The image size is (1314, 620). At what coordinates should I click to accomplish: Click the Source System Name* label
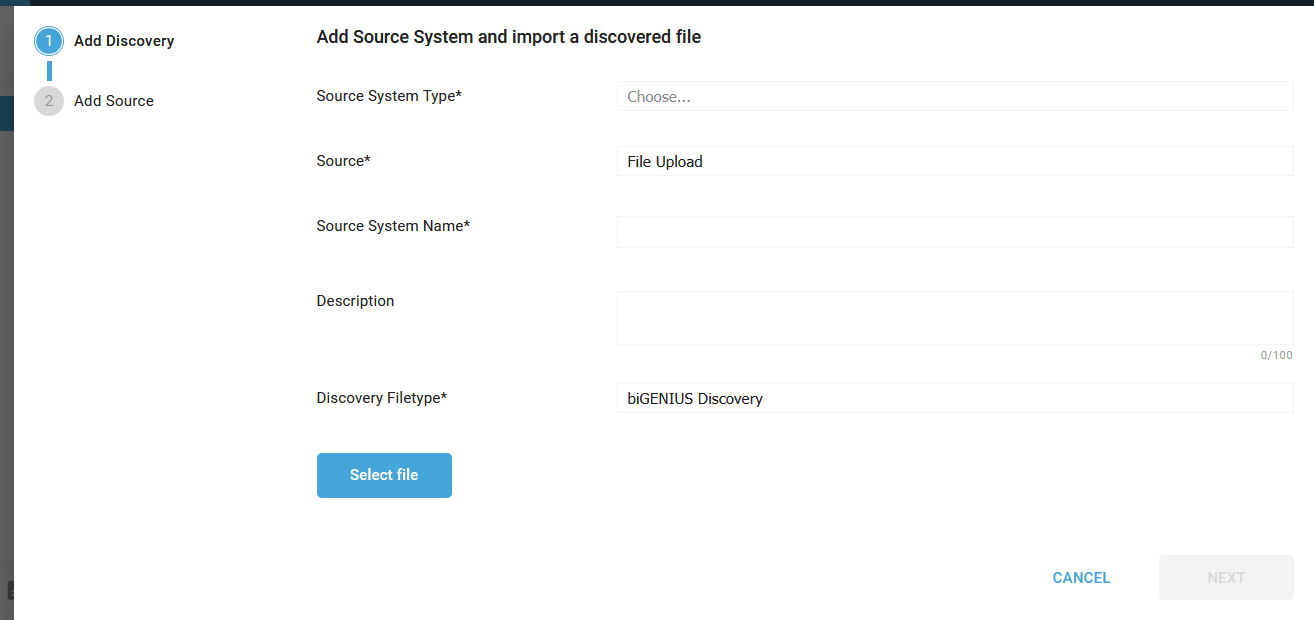pos(393,226)
